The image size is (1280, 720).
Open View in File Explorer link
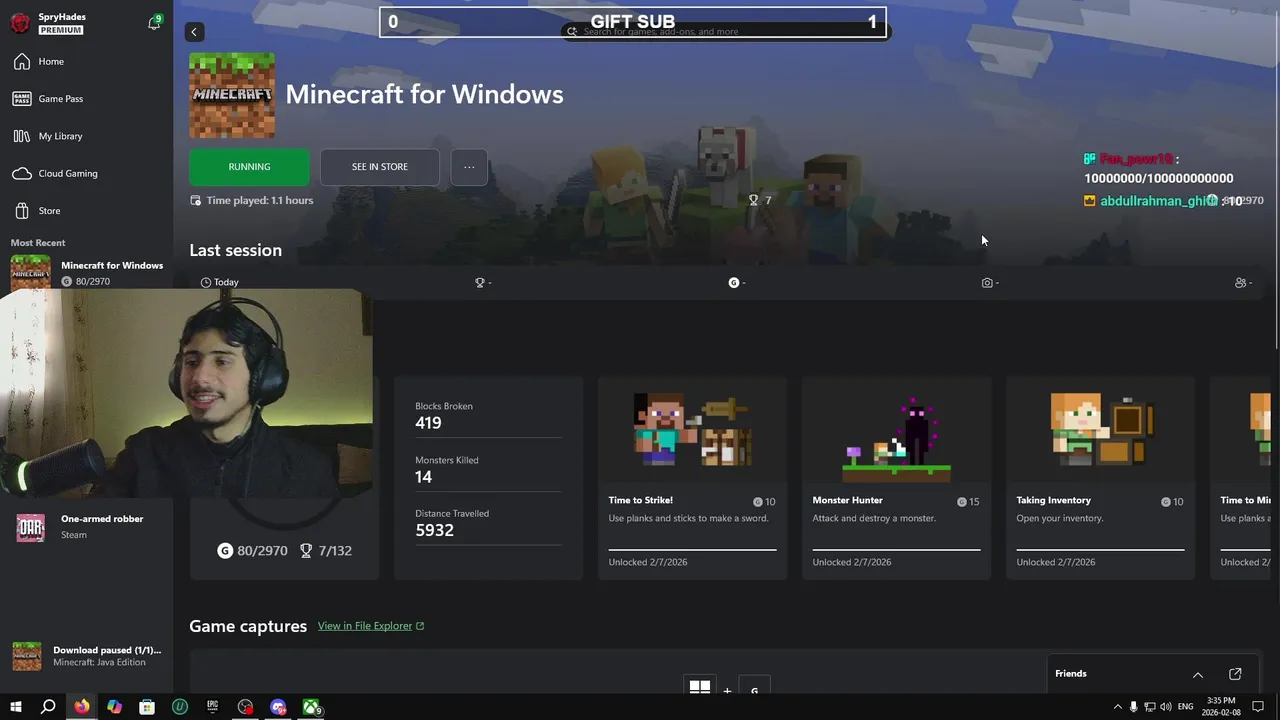[x=371, y=626]
